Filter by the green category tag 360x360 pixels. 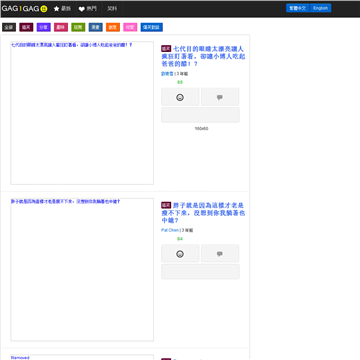(78, 27)
